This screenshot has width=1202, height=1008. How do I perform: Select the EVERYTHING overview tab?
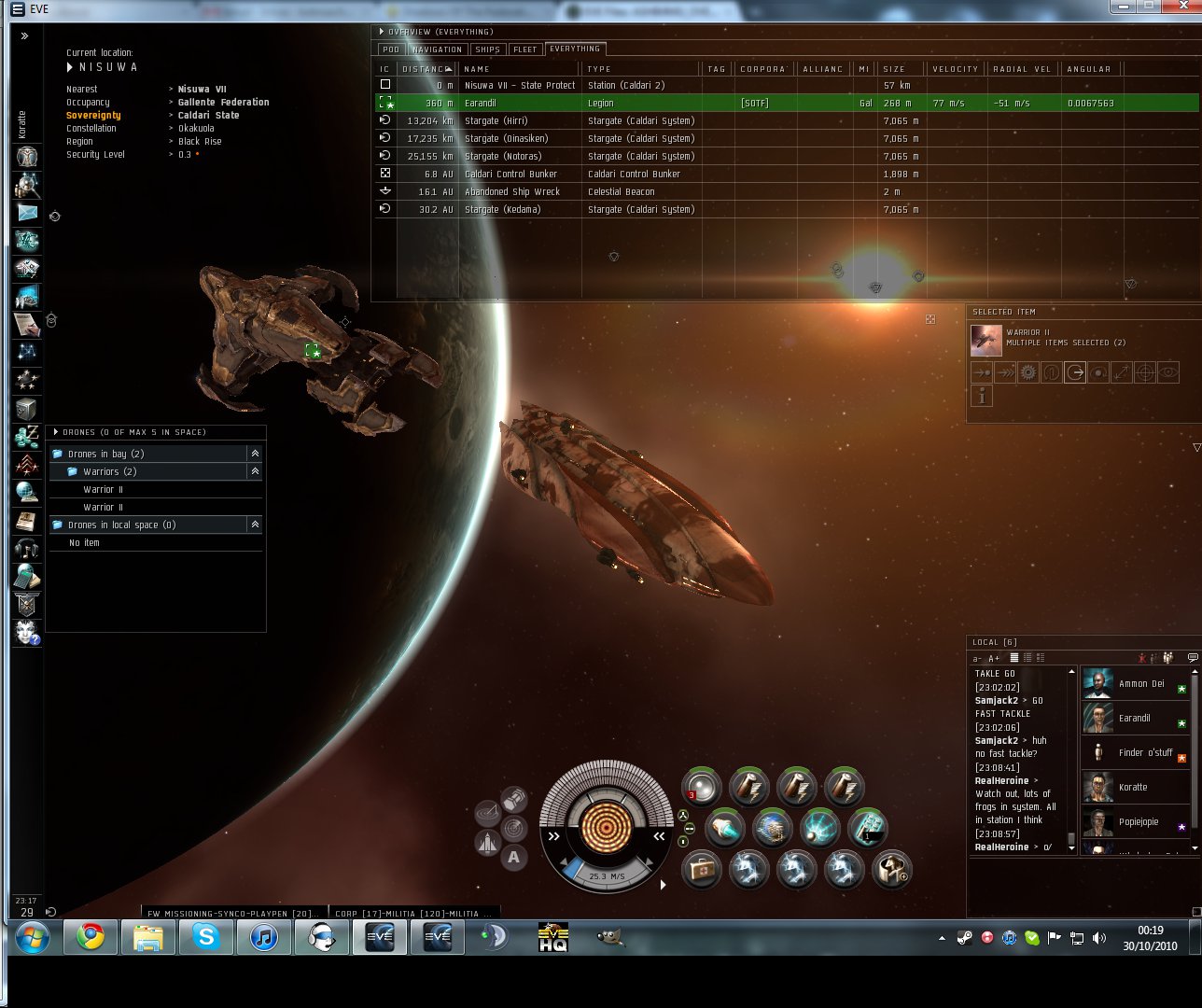coord(575,49)
